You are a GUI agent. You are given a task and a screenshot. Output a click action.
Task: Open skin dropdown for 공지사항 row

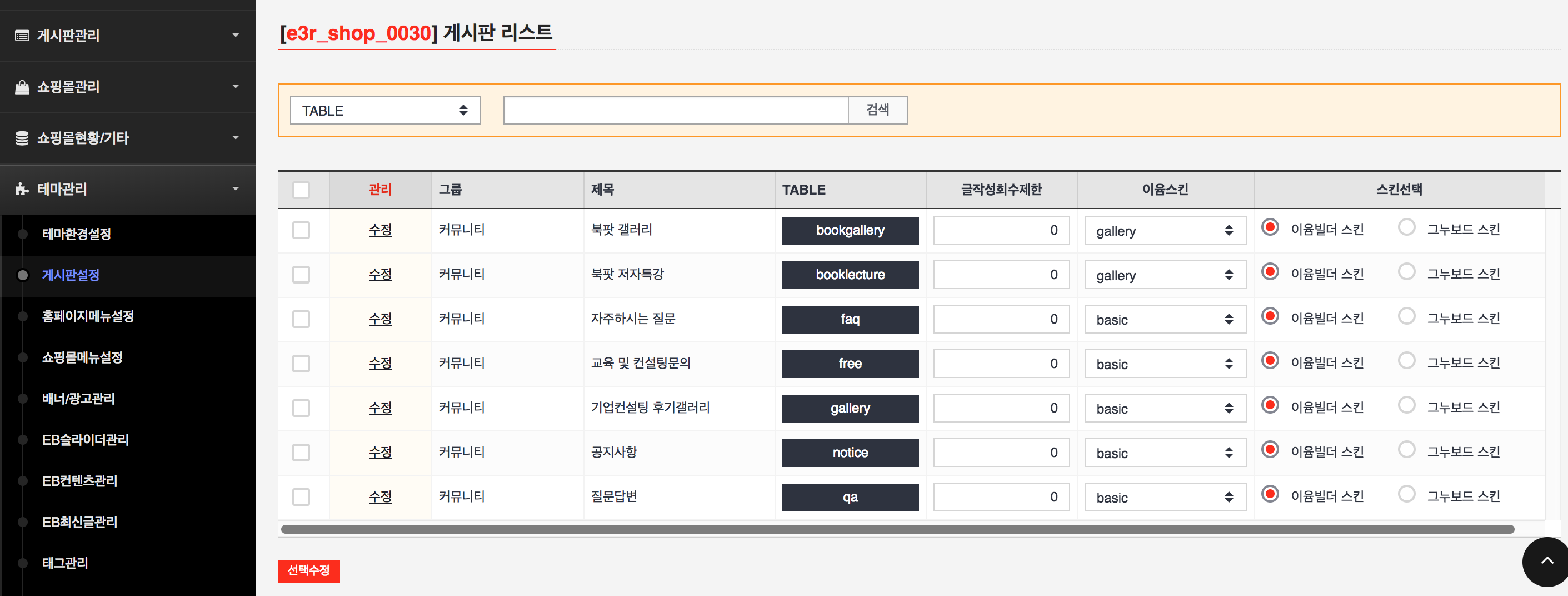[1165, 453]
